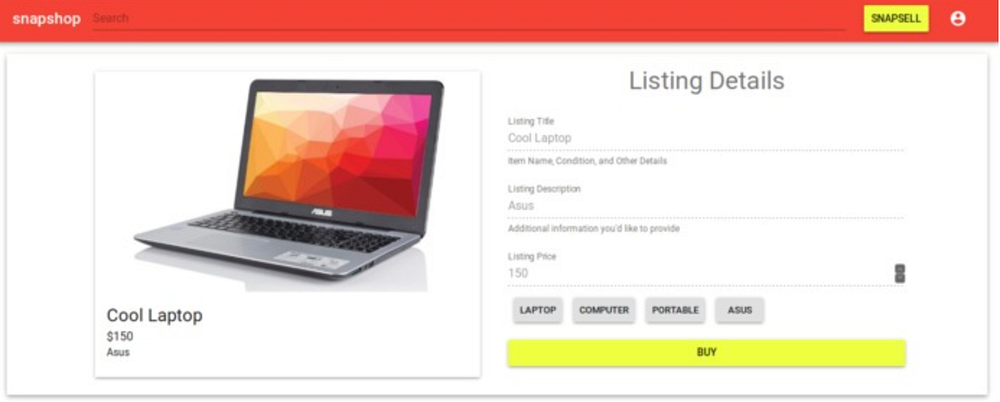Click the laptop product image

(288, 184)
